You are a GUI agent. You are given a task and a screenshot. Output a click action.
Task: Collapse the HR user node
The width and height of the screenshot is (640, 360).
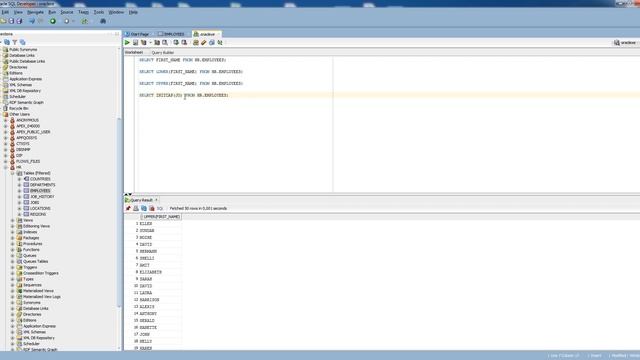(x=6, y=167)
